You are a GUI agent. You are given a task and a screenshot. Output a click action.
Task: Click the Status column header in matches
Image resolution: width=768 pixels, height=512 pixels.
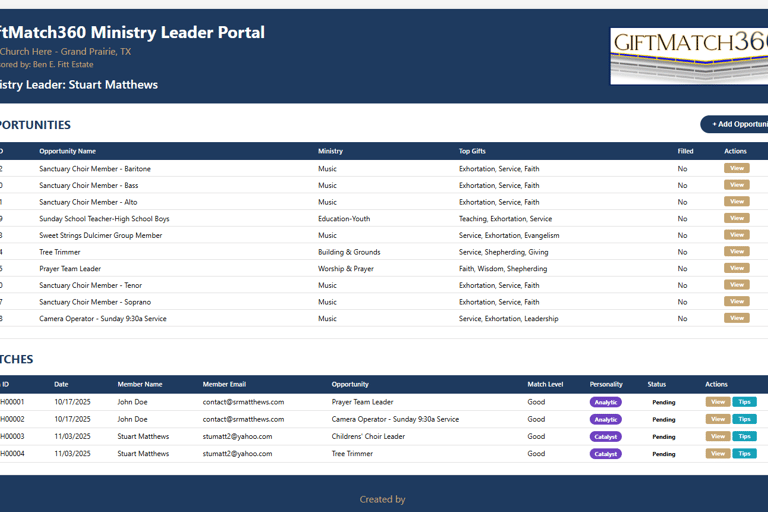tap(656, 385)
